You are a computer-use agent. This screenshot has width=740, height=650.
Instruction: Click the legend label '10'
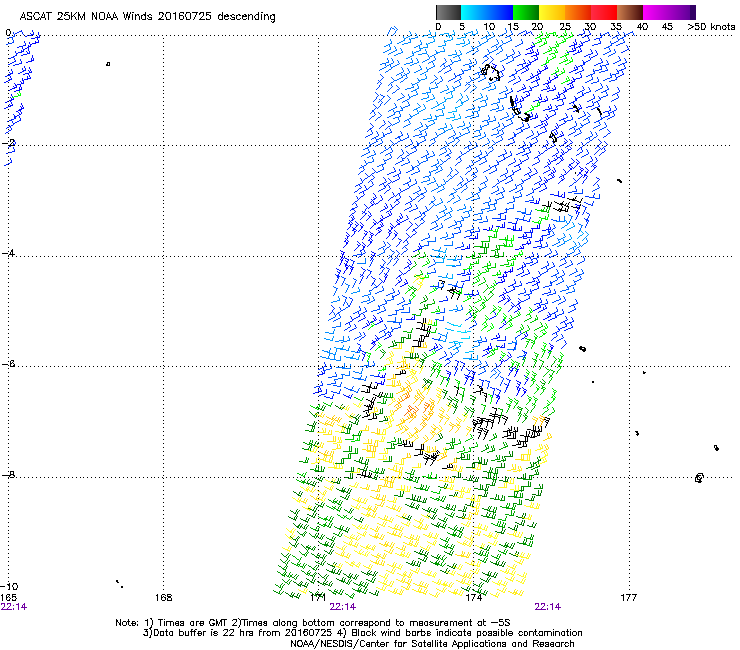pos(489,27)
